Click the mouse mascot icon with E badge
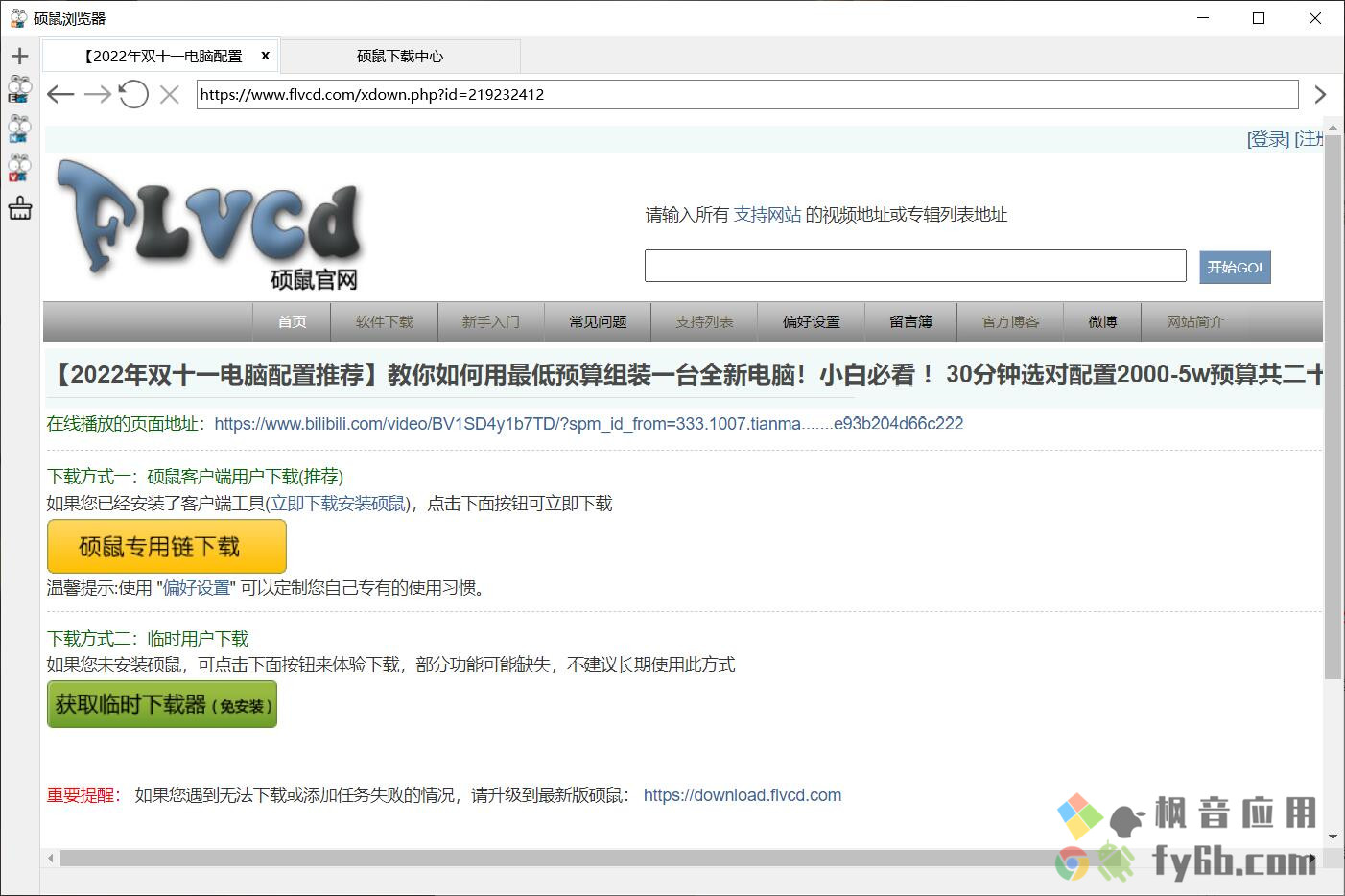Image resolution: width=1345 pixels, height=896 pixels. tap(19, 90)
